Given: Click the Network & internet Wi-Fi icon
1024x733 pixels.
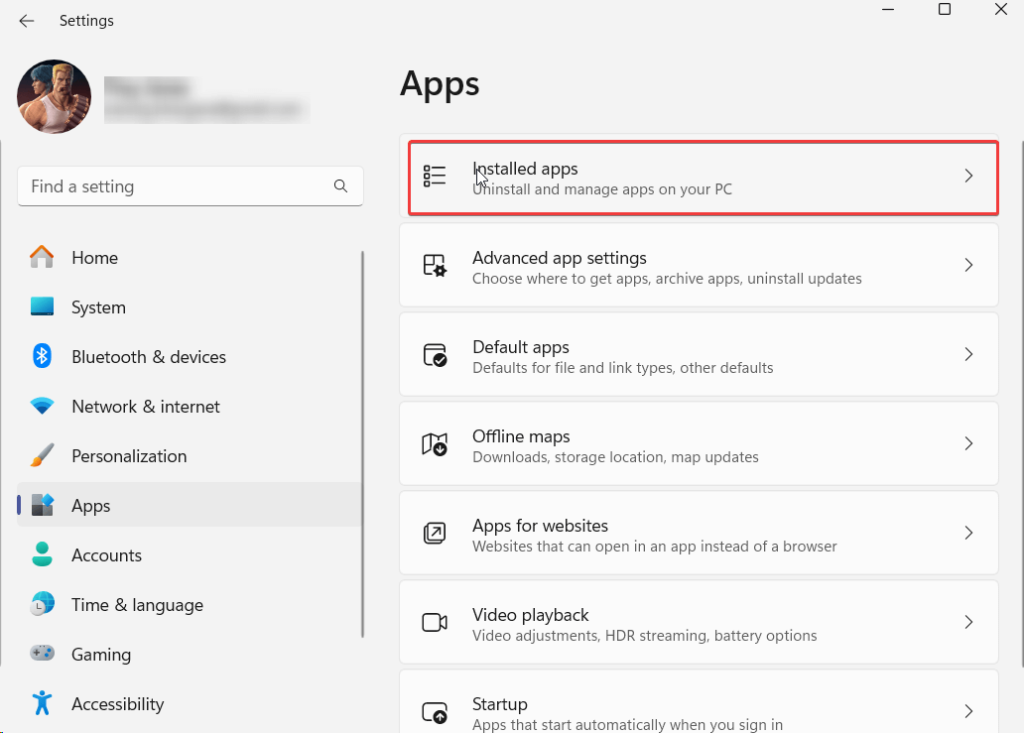Looking at the screenshot, I should [x=42, y=407].
